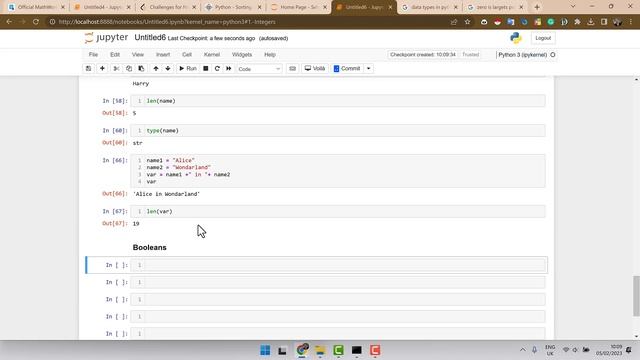This screenshot has height=360, width=640.
Task: Cut selected cells with scissors icon
Action: [x=116, y=69]
